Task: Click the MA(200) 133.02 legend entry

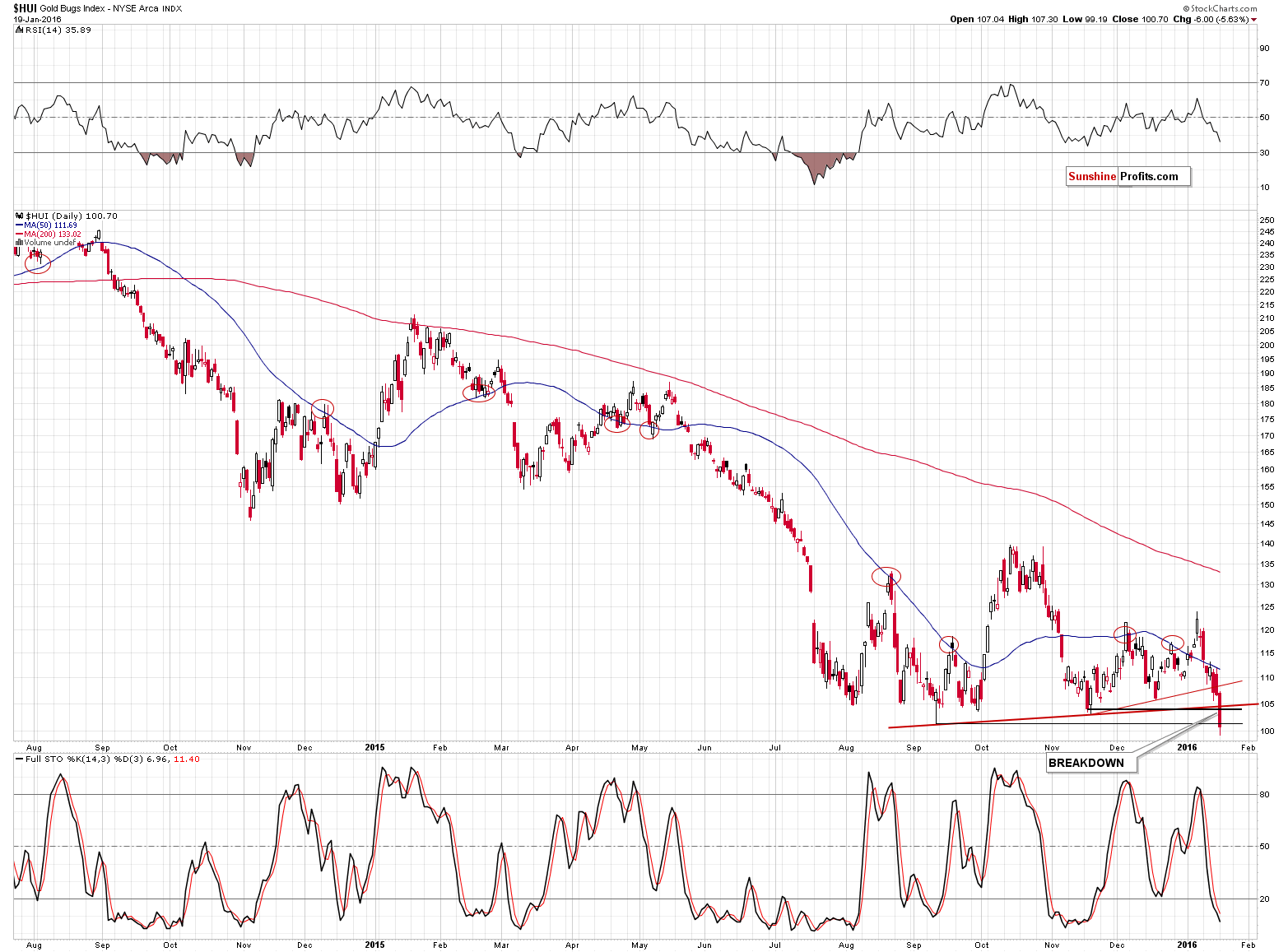Action: pyautogui.click(x=48, y=234)
